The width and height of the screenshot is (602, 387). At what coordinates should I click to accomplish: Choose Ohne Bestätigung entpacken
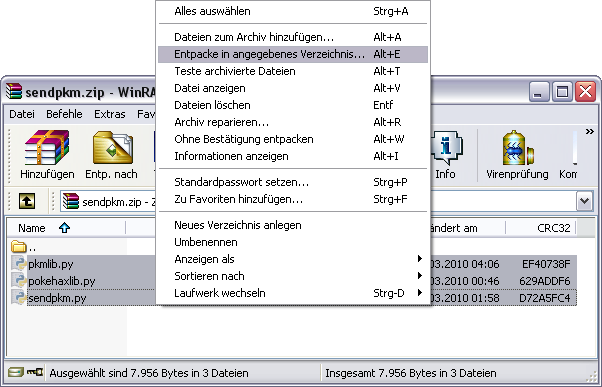coord(293,139)
